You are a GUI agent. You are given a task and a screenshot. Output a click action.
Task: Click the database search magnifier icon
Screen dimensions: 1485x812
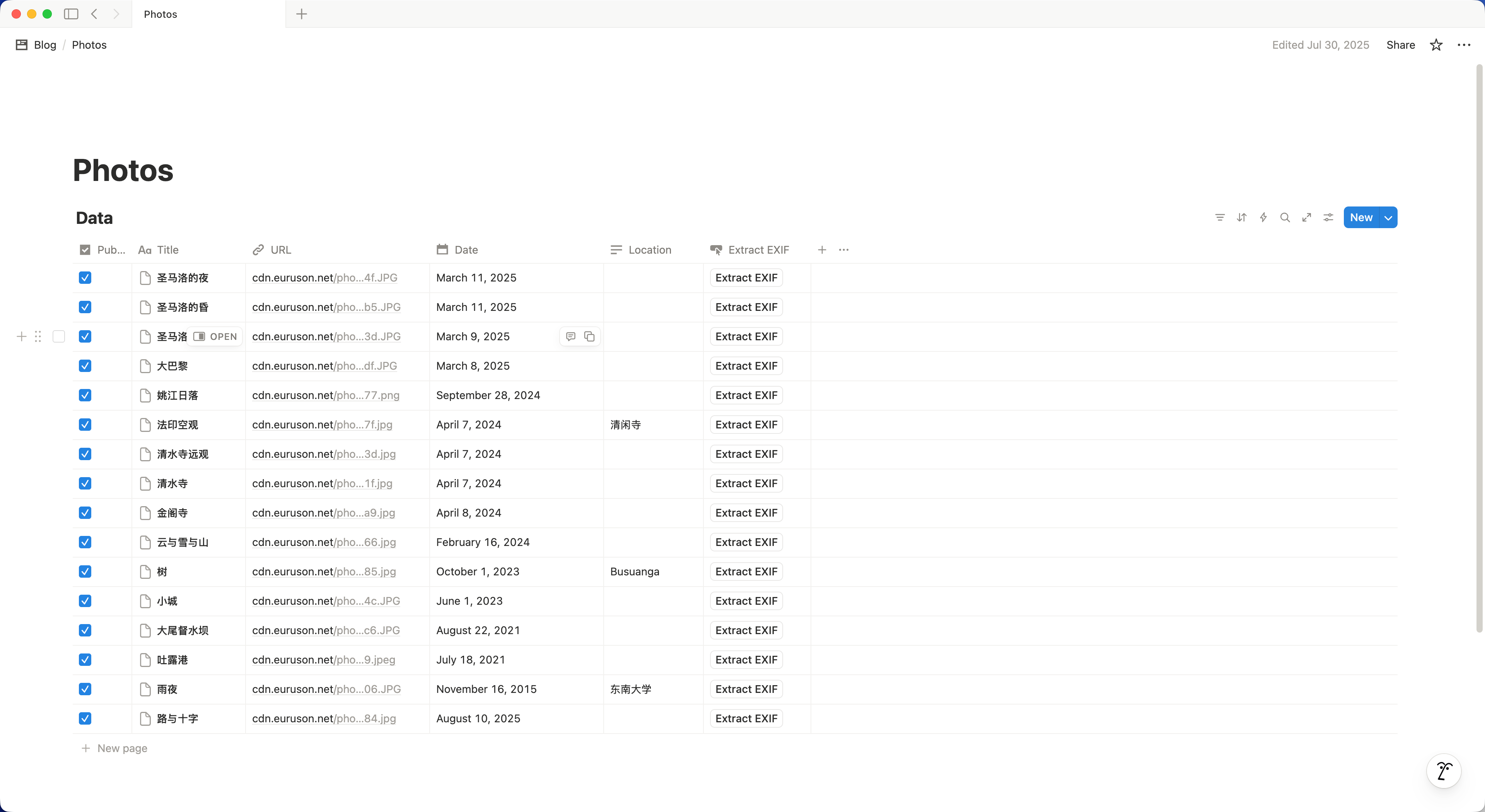[x=1285, y=217]
